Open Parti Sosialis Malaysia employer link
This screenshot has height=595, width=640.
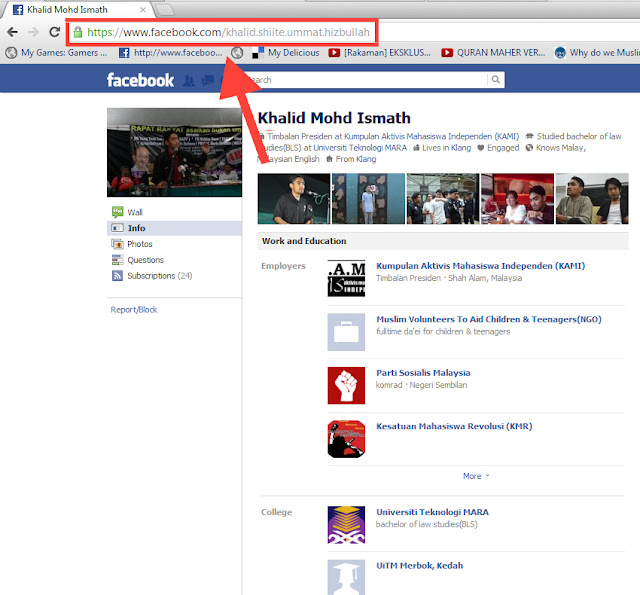[423, 373]
